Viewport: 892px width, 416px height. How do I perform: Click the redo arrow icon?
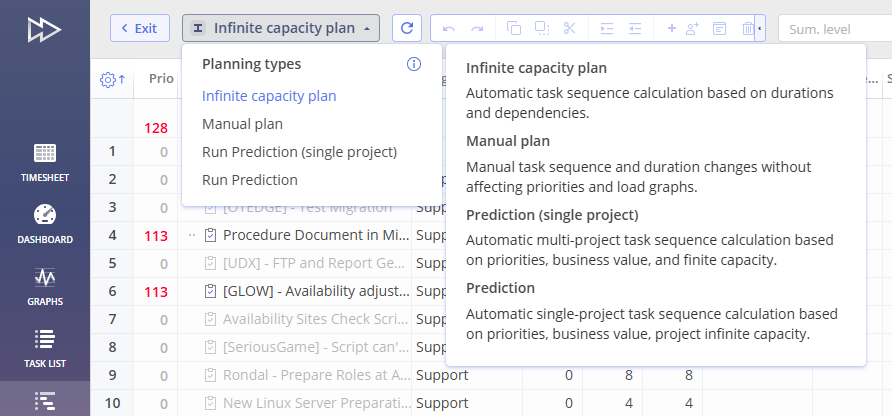[x=477, y=28]
